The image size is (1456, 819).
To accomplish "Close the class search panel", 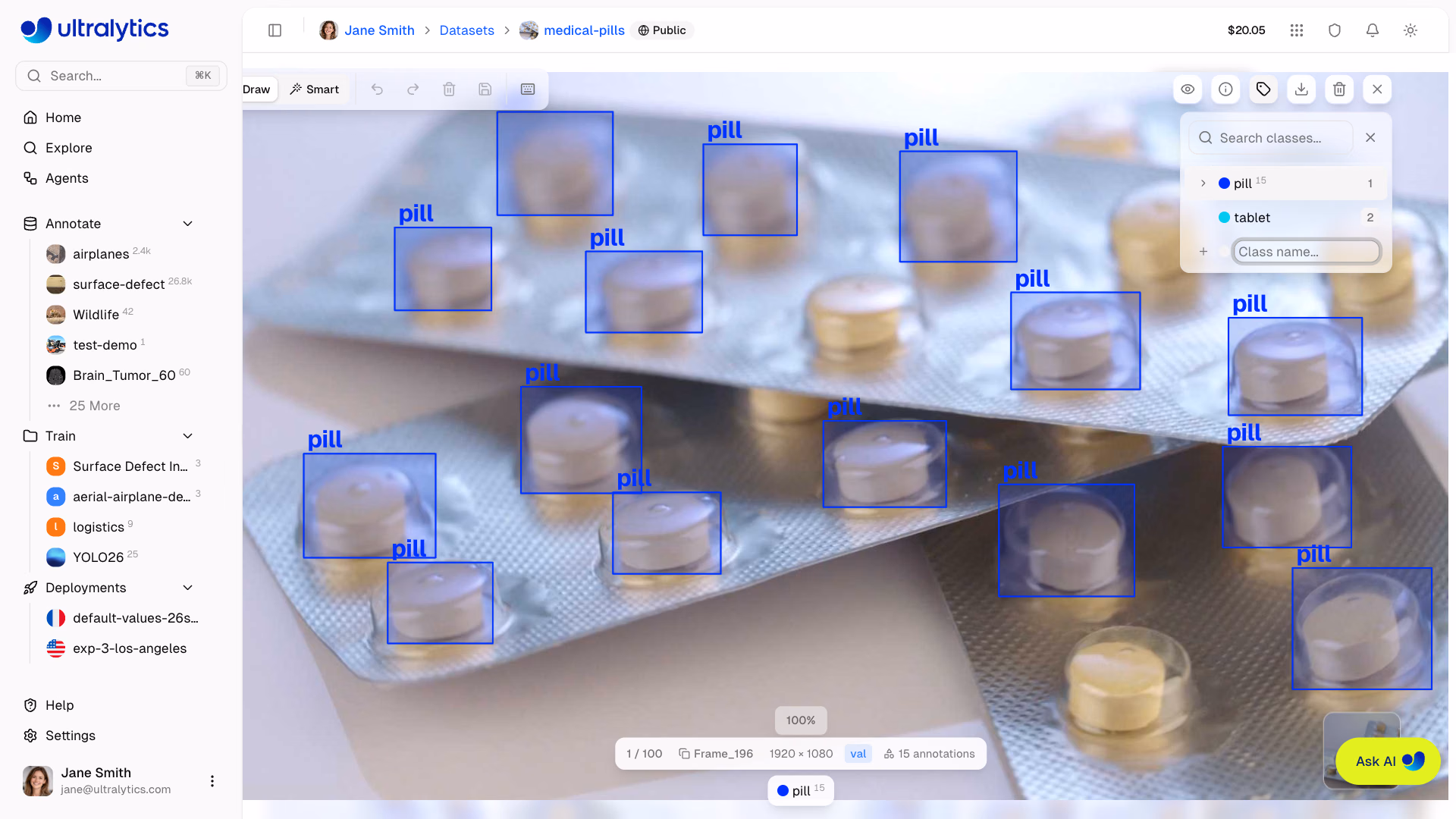I will coord(1370,137).
